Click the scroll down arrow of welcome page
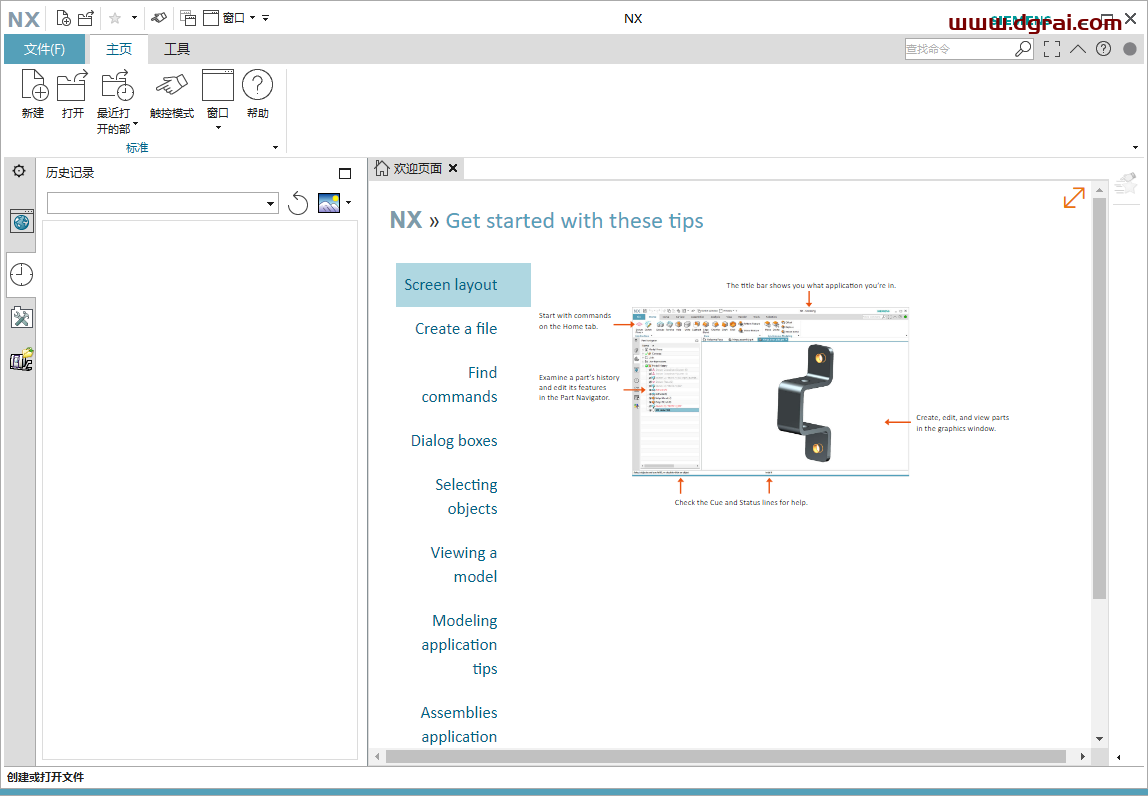The image size is (1148, 796). click(1099, 739)
